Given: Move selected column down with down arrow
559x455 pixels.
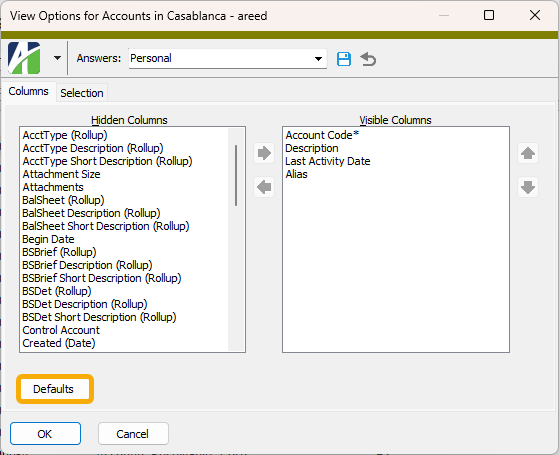Looking at the screenshot, I should pyautogui.click(x=528, y=187).
